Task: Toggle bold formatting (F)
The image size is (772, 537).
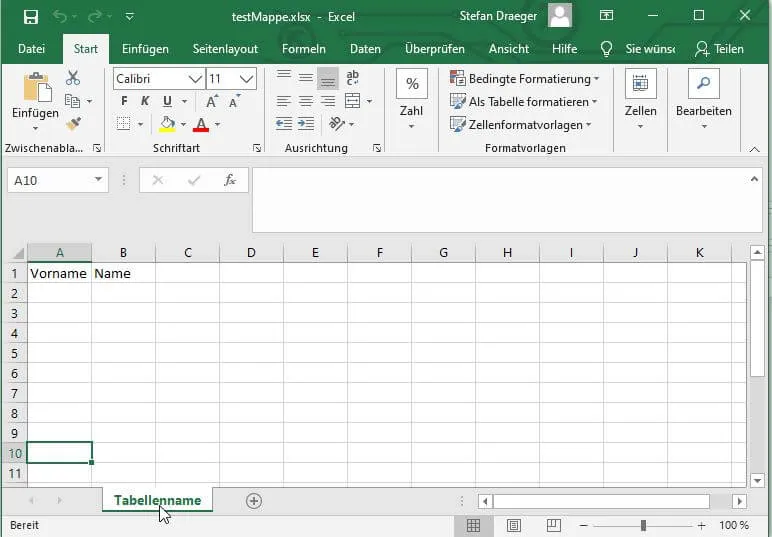Action: (124, 101)
